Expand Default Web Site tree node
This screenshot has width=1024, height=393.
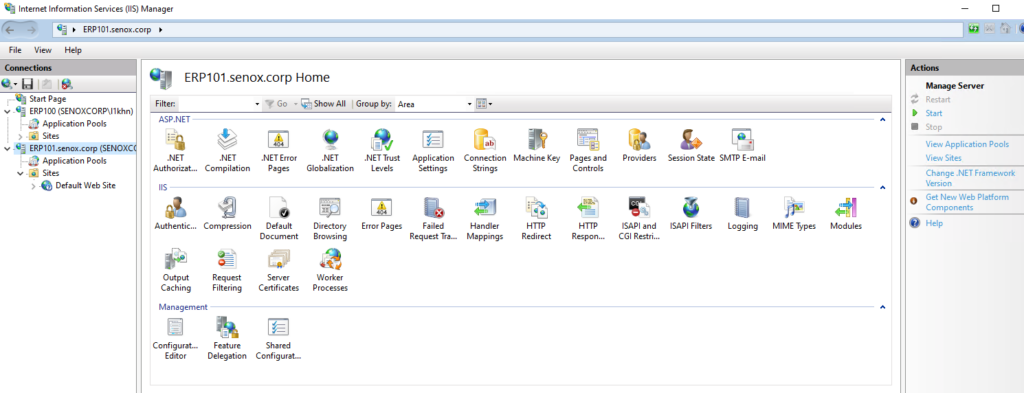coord(33,186)
